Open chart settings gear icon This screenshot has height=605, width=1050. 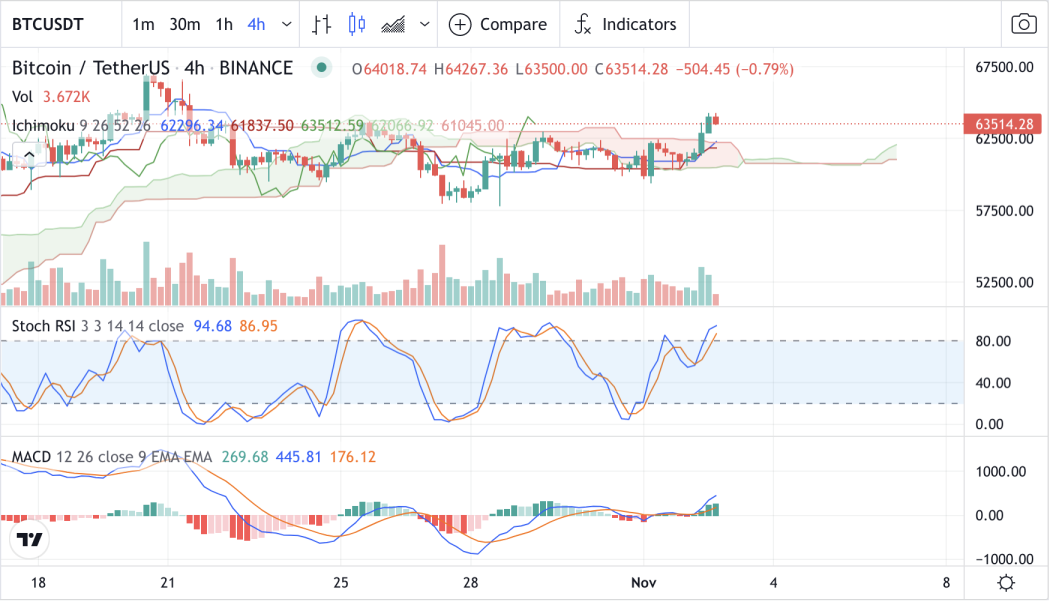[x=1006, y=583]
